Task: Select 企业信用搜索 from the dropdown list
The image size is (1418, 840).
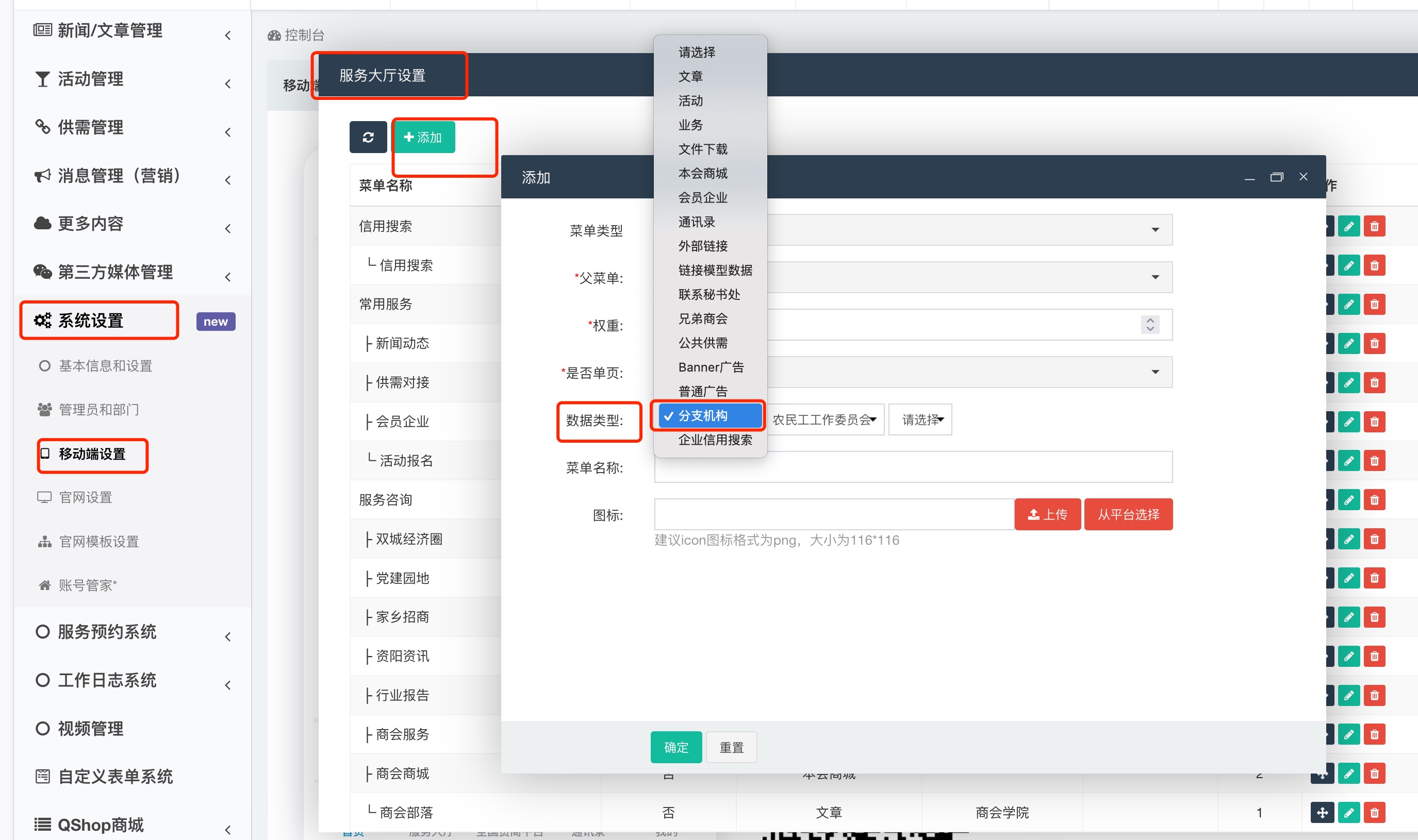Action: pyautogui.click(x=715, y=440)
